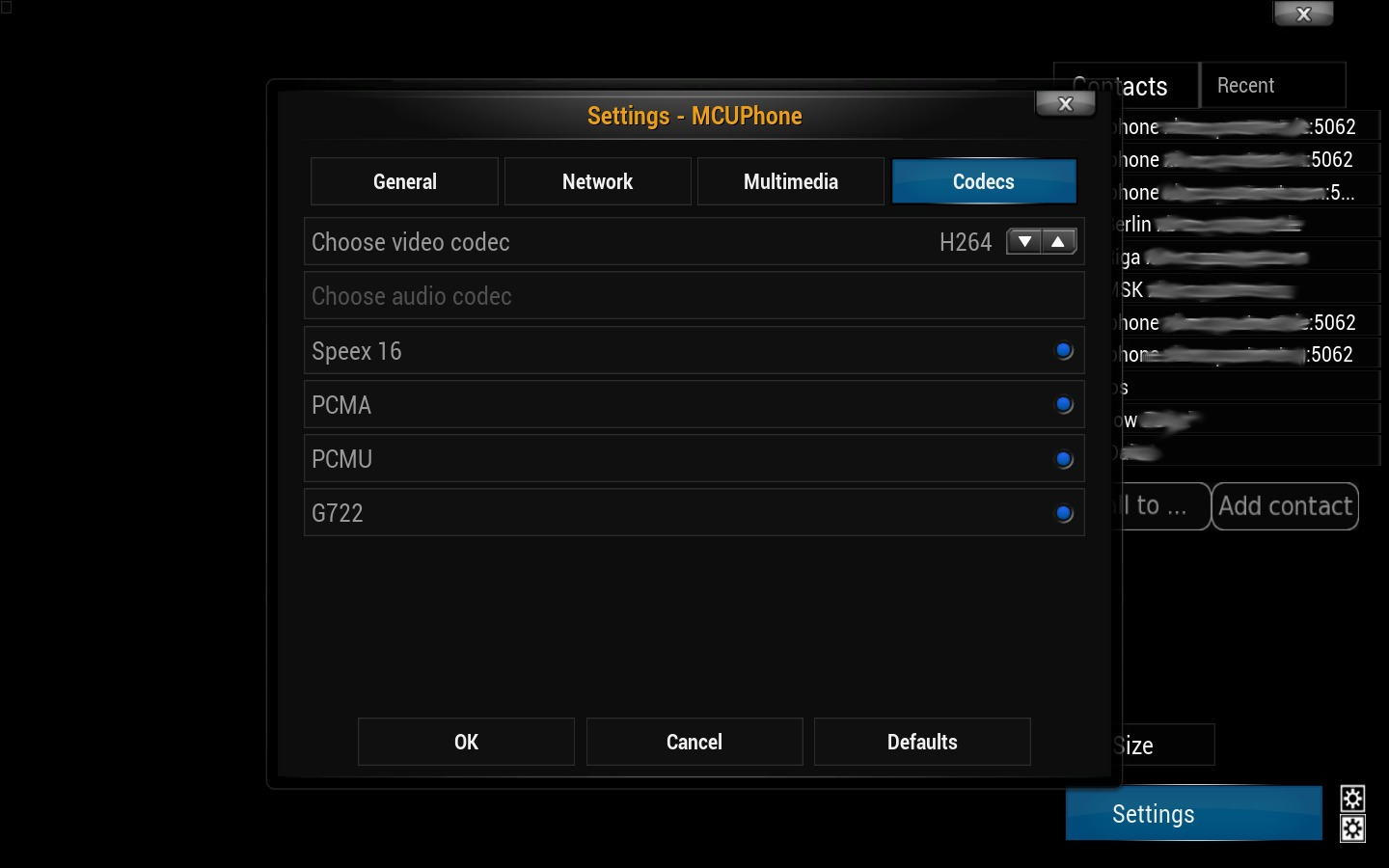Select the PCMA row label

[x=341, y=405]
